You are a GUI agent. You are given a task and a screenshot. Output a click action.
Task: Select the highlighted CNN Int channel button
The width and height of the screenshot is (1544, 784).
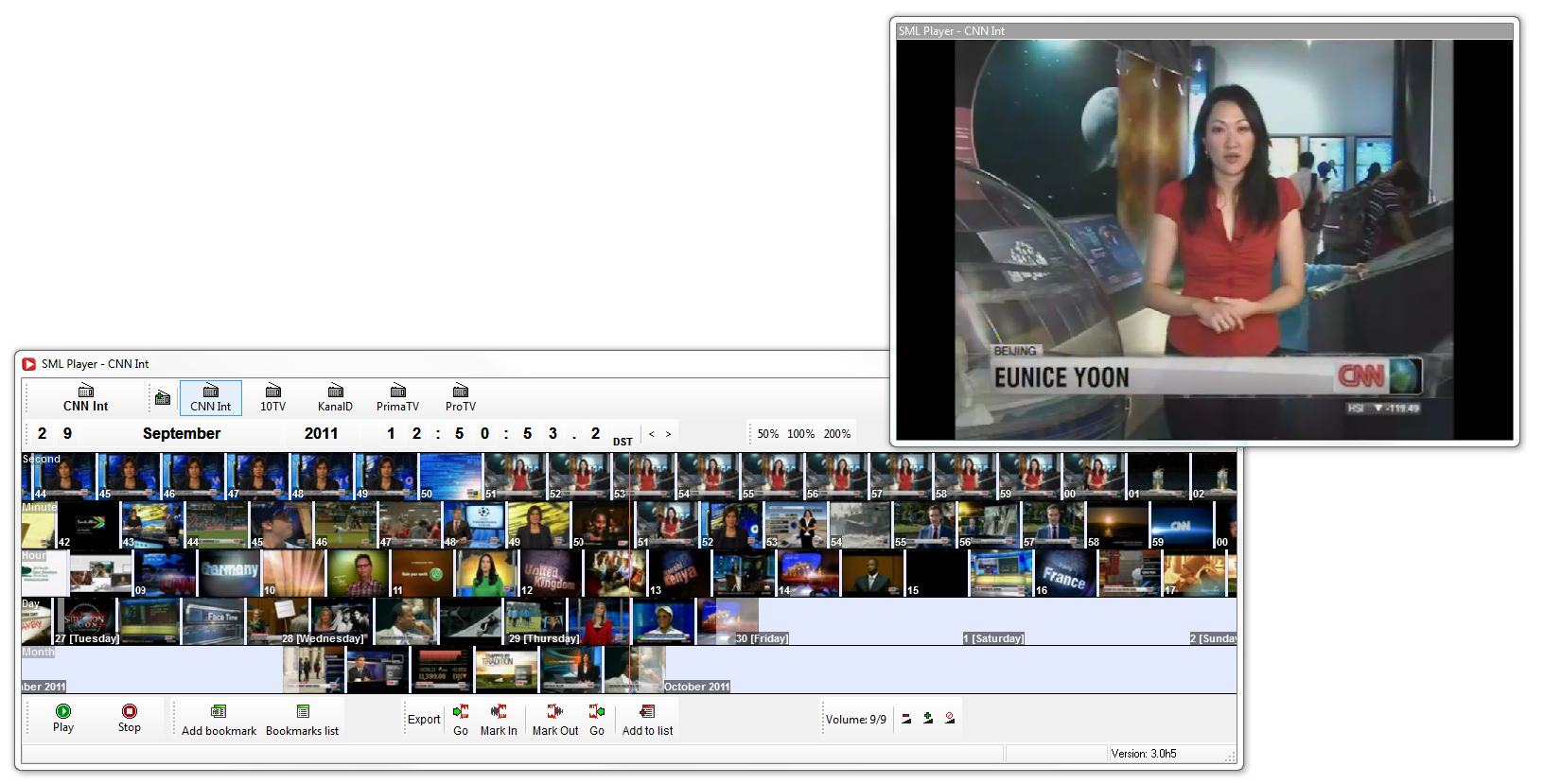pyautogui.click(x=210, y=398)
